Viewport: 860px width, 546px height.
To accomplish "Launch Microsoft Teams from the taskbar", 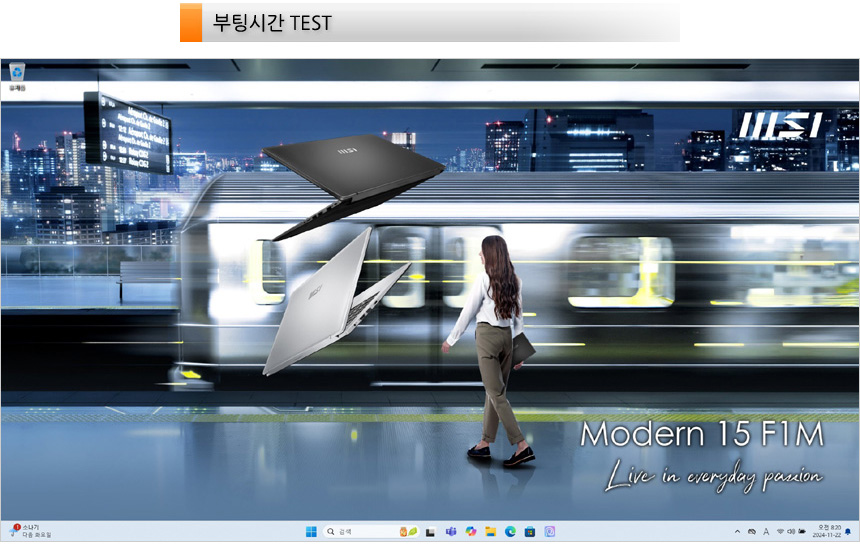I will click(450, 532).
